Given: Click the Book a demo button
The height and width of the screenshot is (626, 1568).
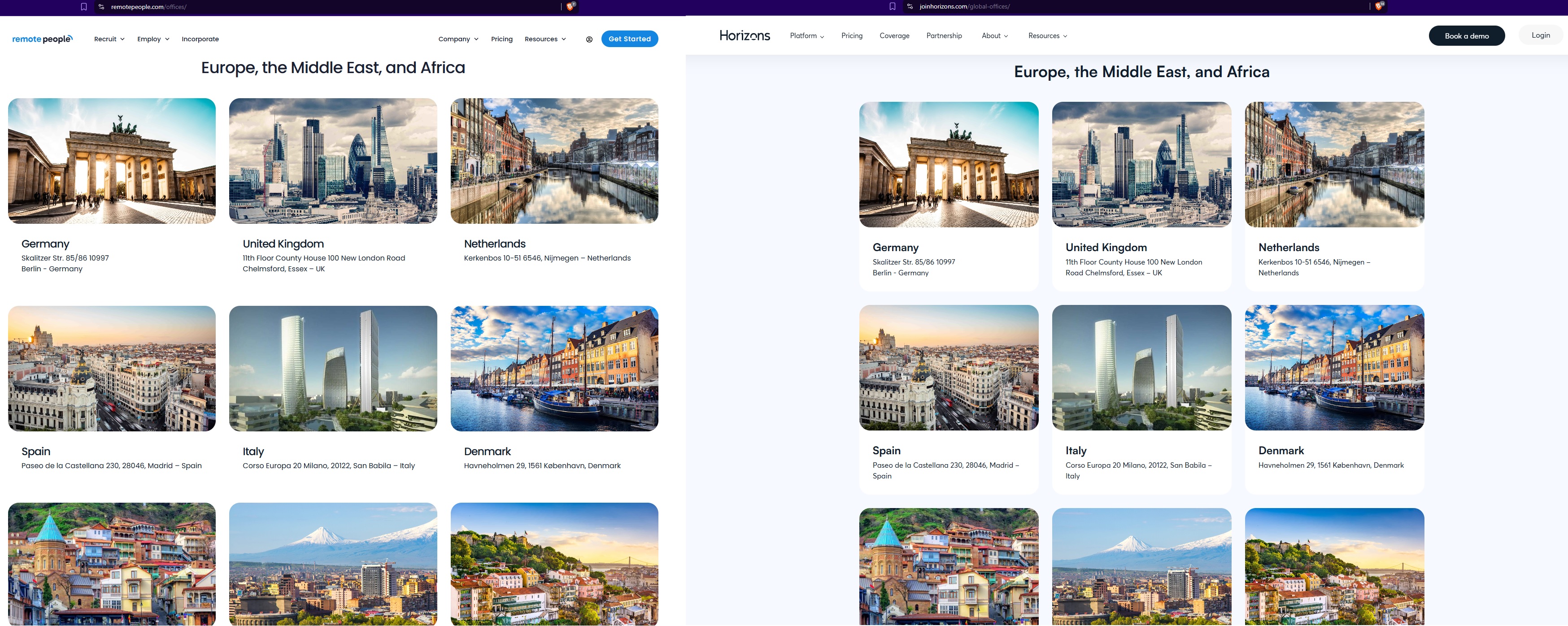Looking at the screenshot, I should point(1466,36).
